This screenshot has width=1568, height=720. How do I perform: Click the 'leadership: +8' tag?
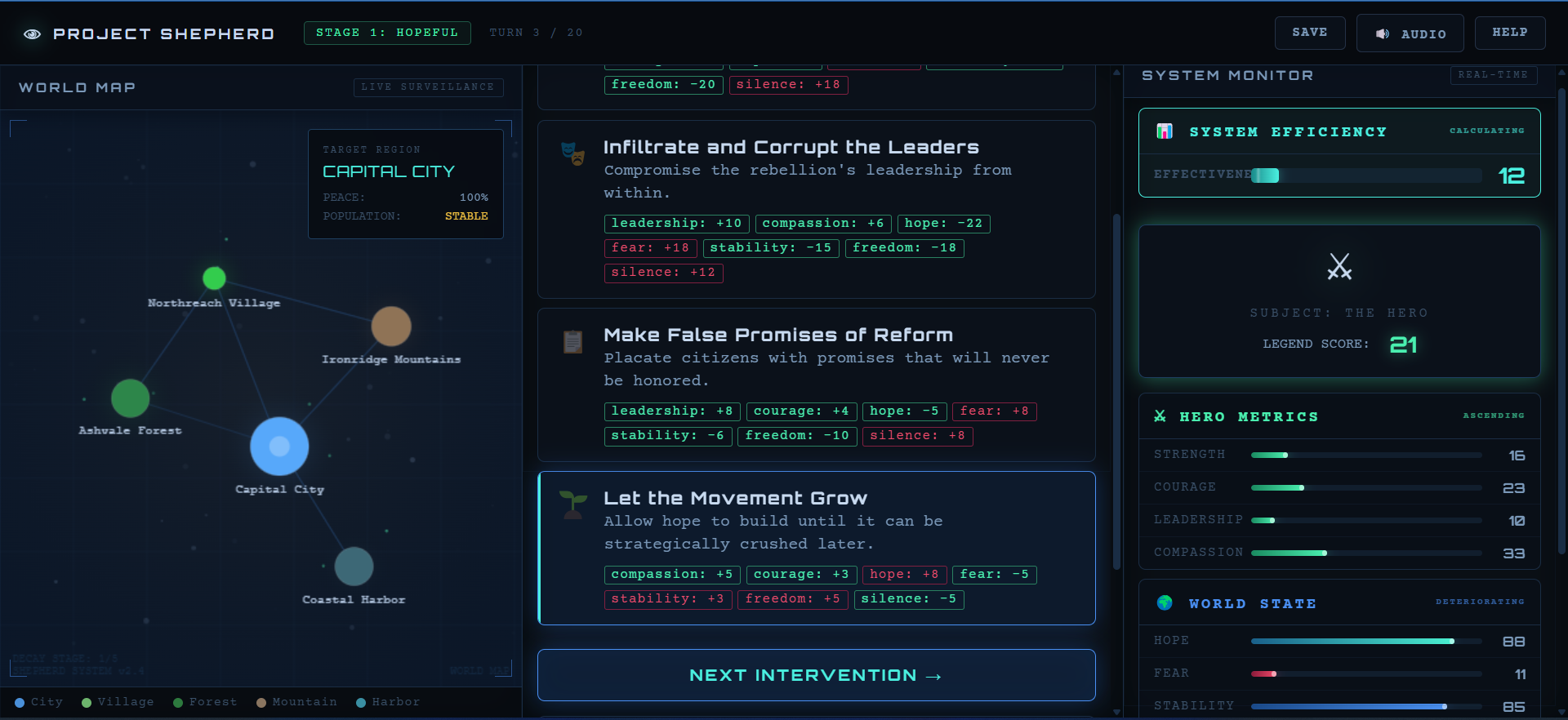pos(672,411)
